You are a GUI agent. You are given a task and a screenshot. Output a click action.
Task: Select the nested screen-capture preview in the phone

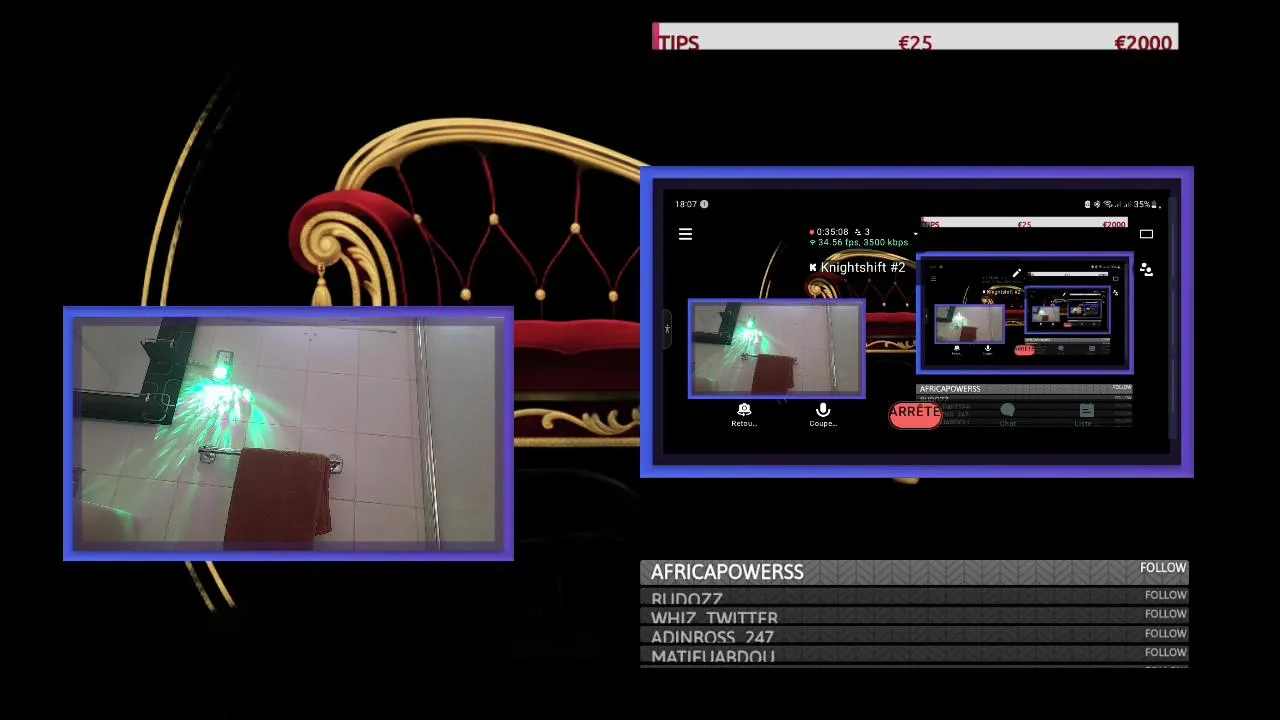click(1024, 313)
